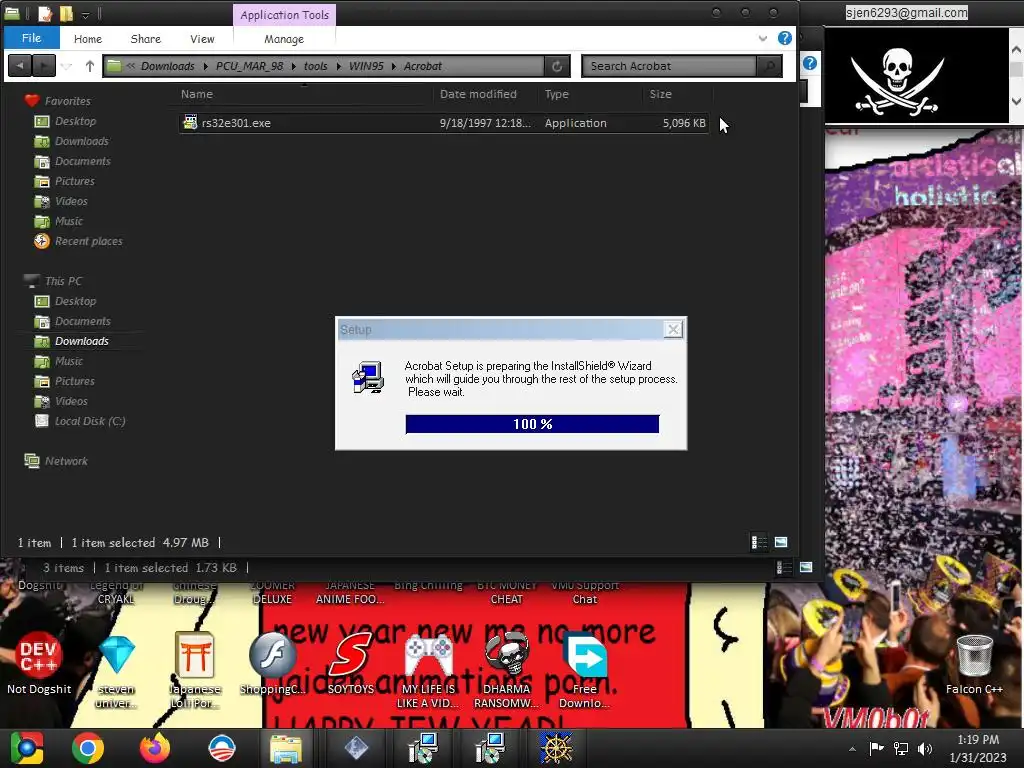The image size is (1024, 768).
Task: Switch to the Home ribbon tab
Action: coord(88,39)
